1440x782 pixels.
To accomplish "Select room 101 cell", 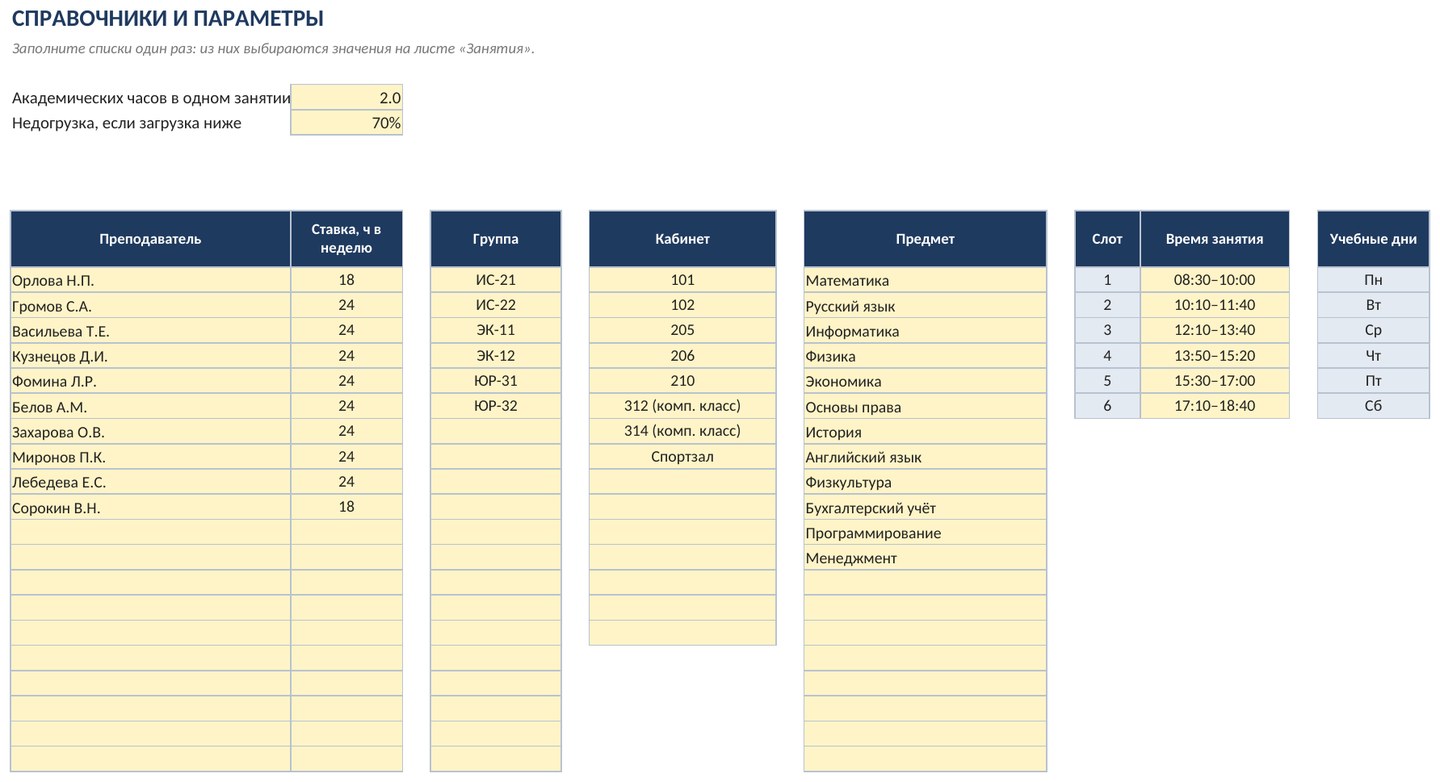I will [683, 280].
